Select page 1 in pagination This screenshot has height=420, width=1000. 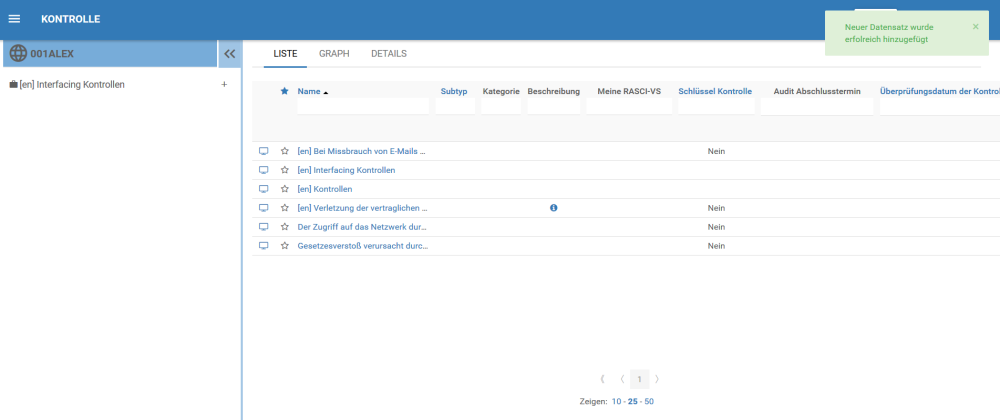coord(640,379)
